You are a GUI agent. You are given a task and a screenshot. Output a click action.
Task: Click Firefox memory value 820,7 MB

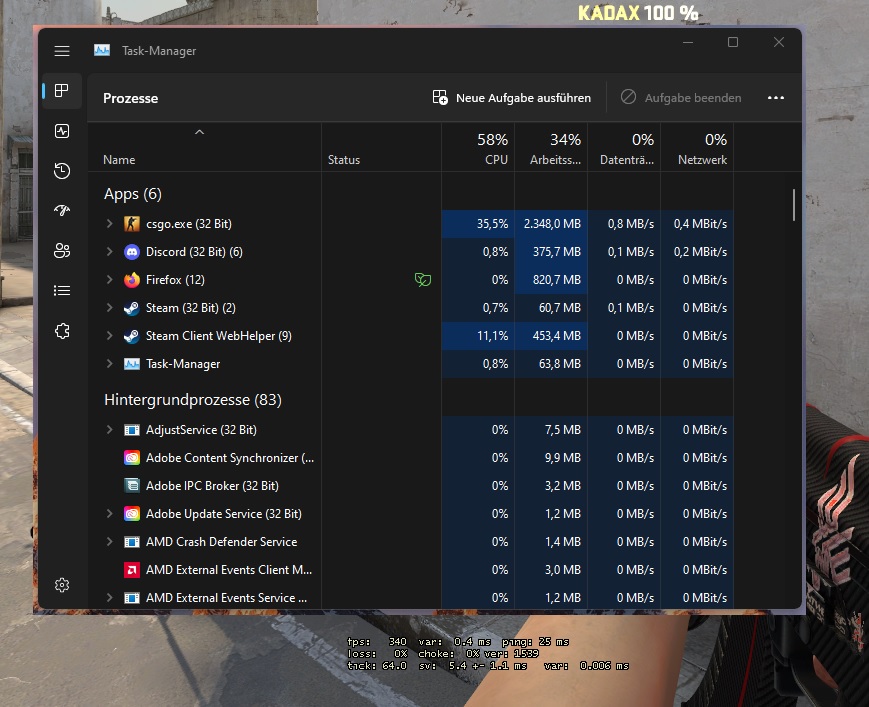(x=557, y=280)
